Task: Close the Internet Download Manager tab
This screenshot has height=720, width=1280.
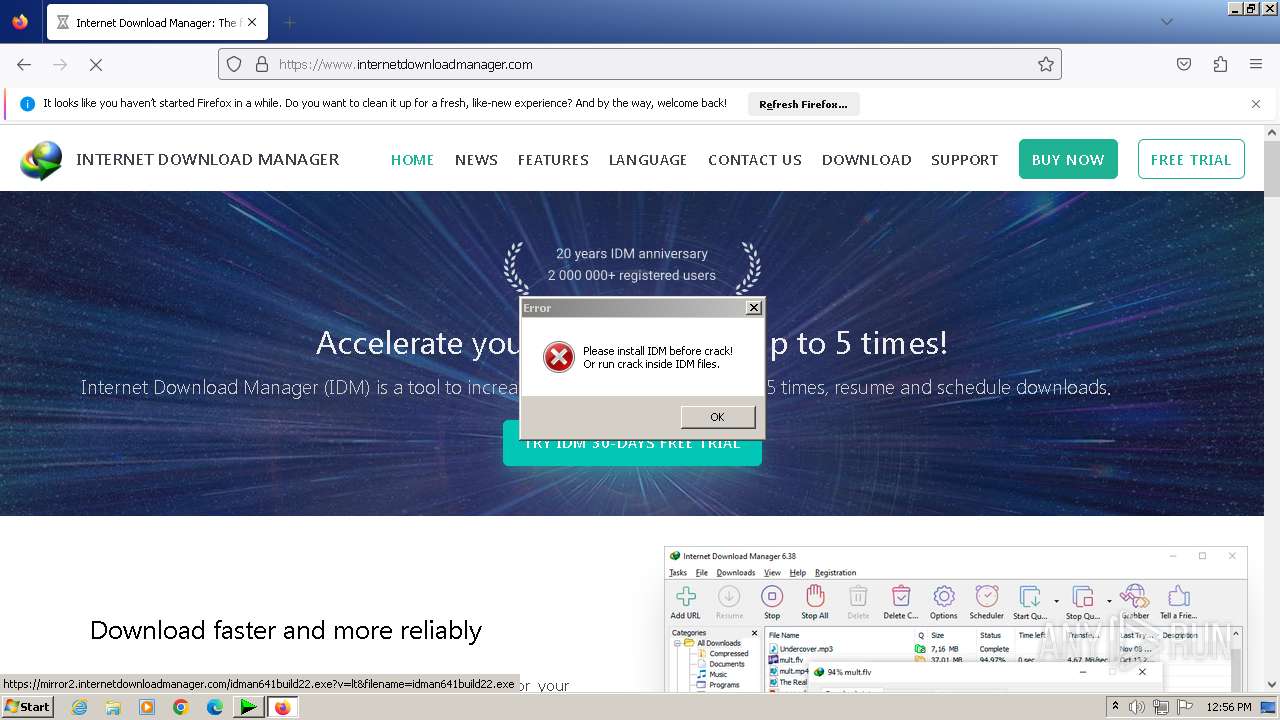Action: 251,22
